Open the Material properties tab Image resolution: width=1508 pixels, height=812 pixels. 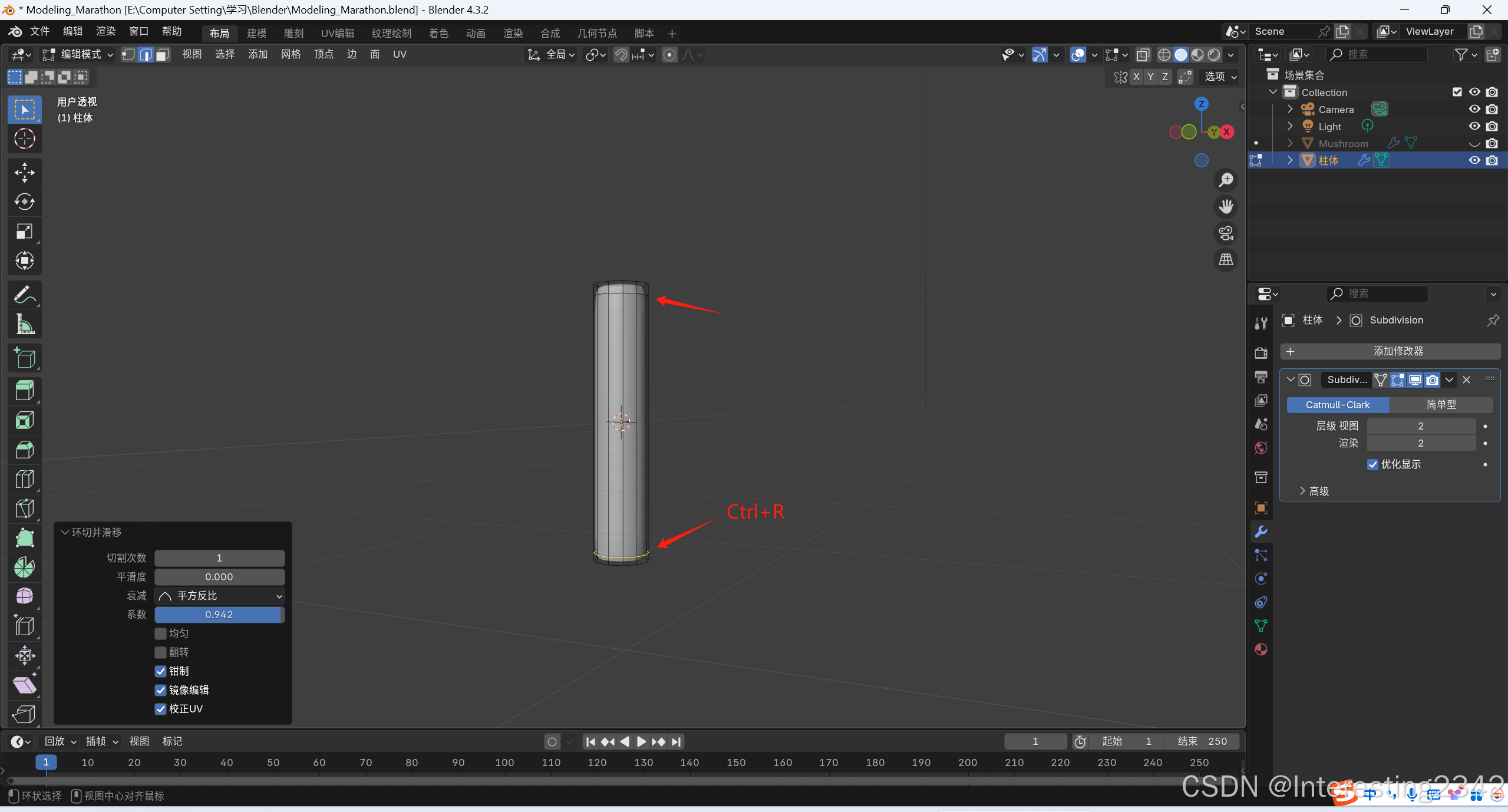pos(1261,649)
